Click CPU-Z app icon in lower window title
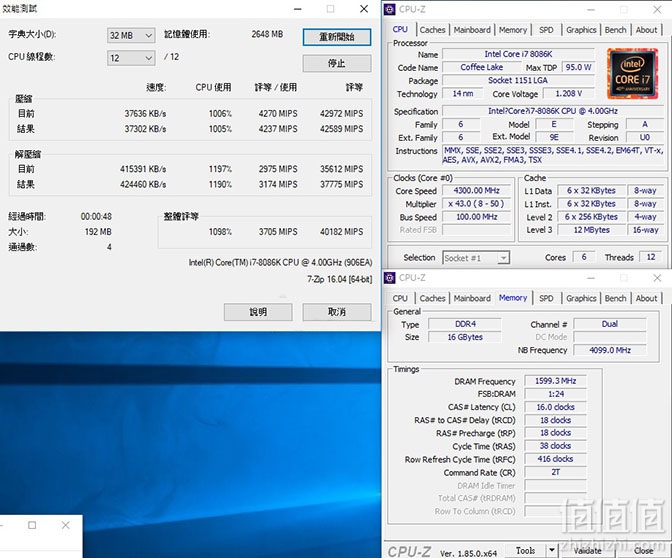The height and width of the screenshot is (558, 672). coord(390,278)
